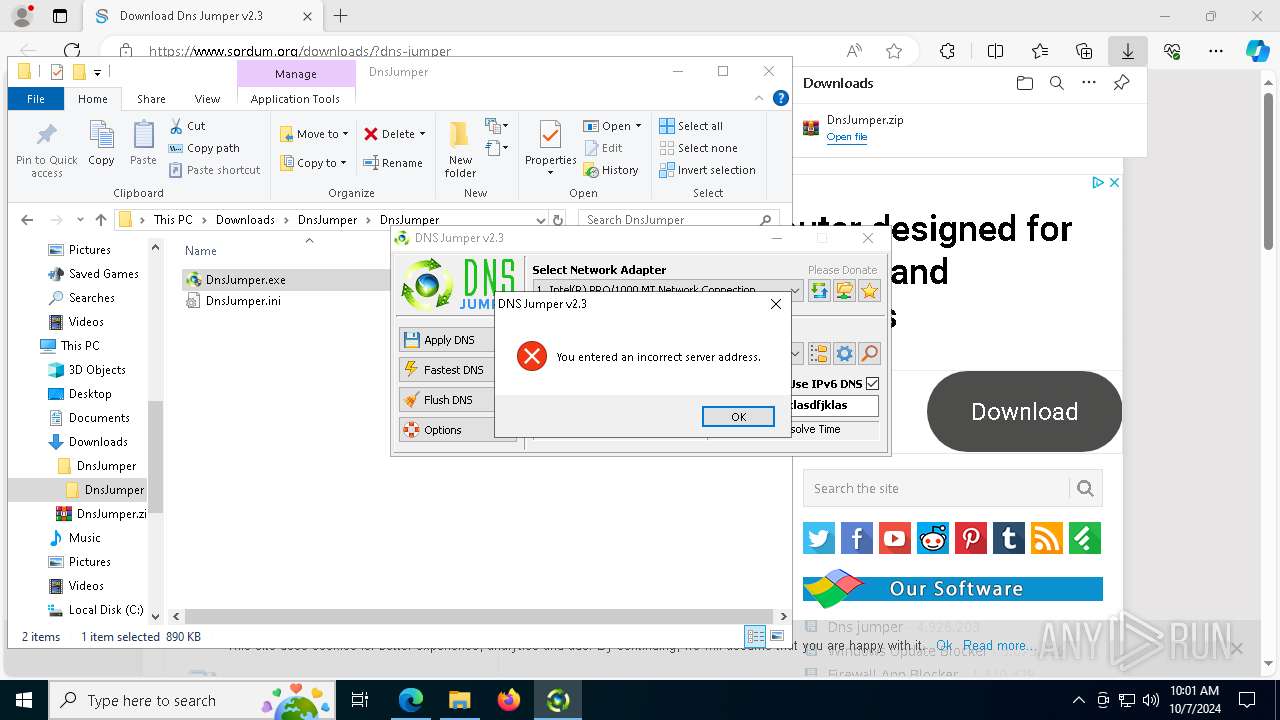Click the Paste icon in ribbon
This screenshot has width=1280, height=720.
pos(143,144)
